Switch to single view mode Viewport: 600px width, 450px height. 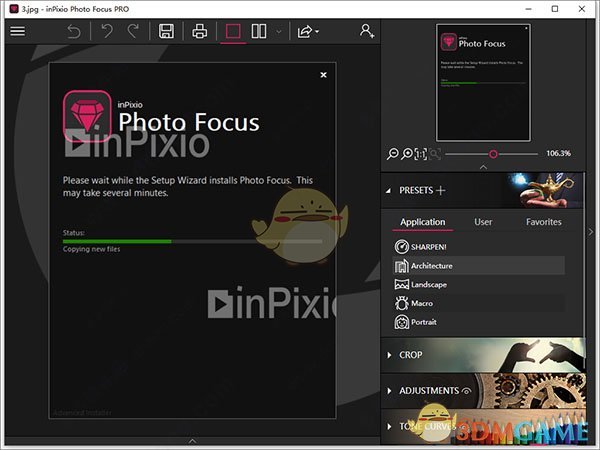(x=233, y=31)
